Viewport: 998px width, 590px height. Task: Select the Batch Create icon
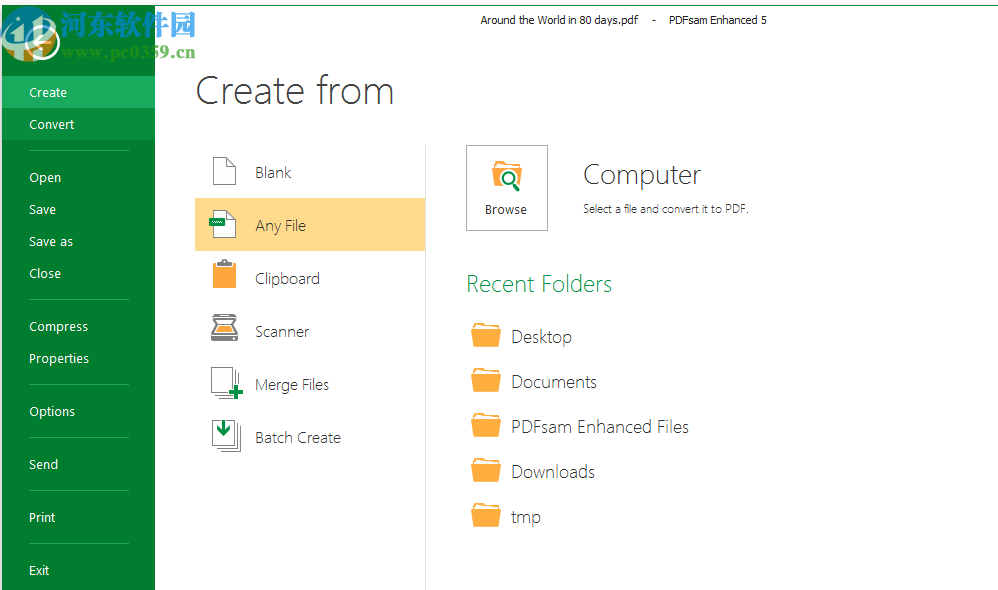pos(225,437)
